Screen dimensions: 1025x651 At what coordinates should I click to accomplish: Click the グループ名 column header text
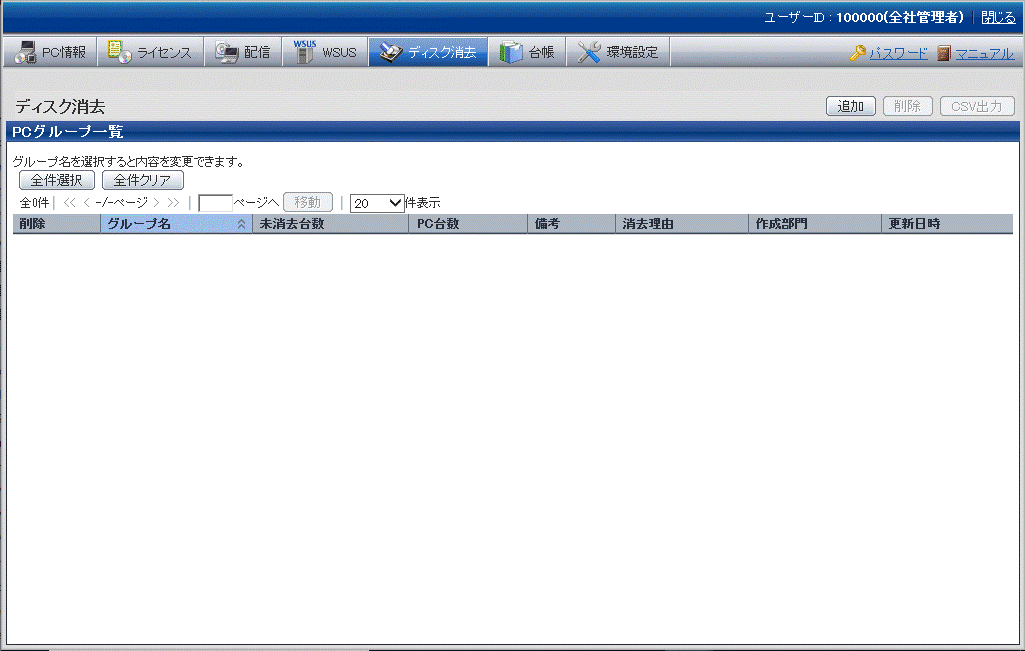139,224
